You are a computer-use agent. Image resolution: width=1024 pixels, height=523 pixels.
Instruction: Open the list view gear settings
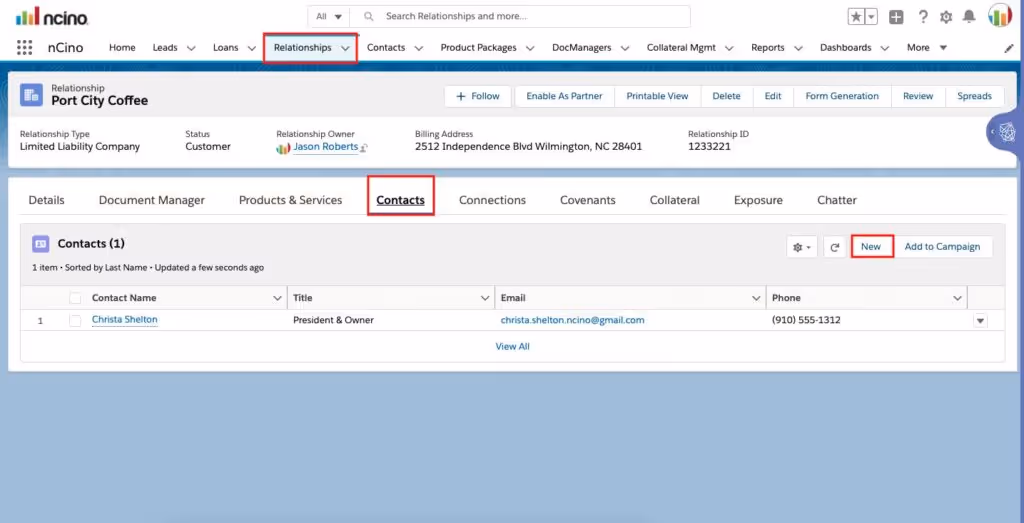pos(801,247)
